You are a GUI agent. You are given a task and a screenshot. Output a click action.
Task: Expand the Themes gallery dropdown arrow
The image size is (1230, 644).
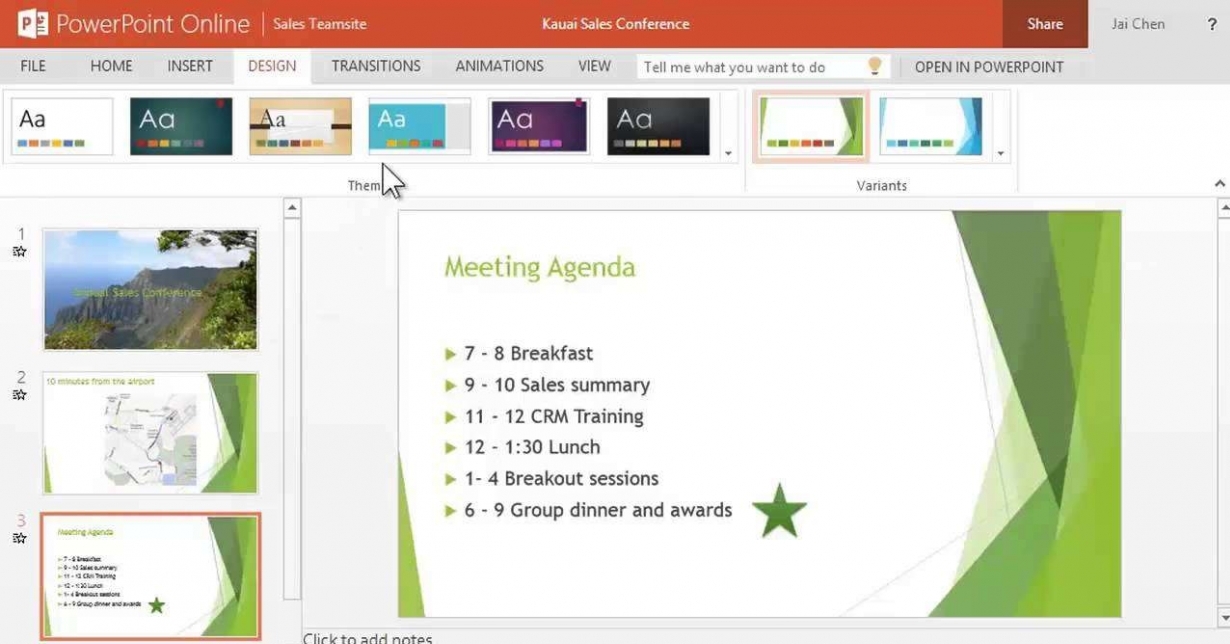728,154
